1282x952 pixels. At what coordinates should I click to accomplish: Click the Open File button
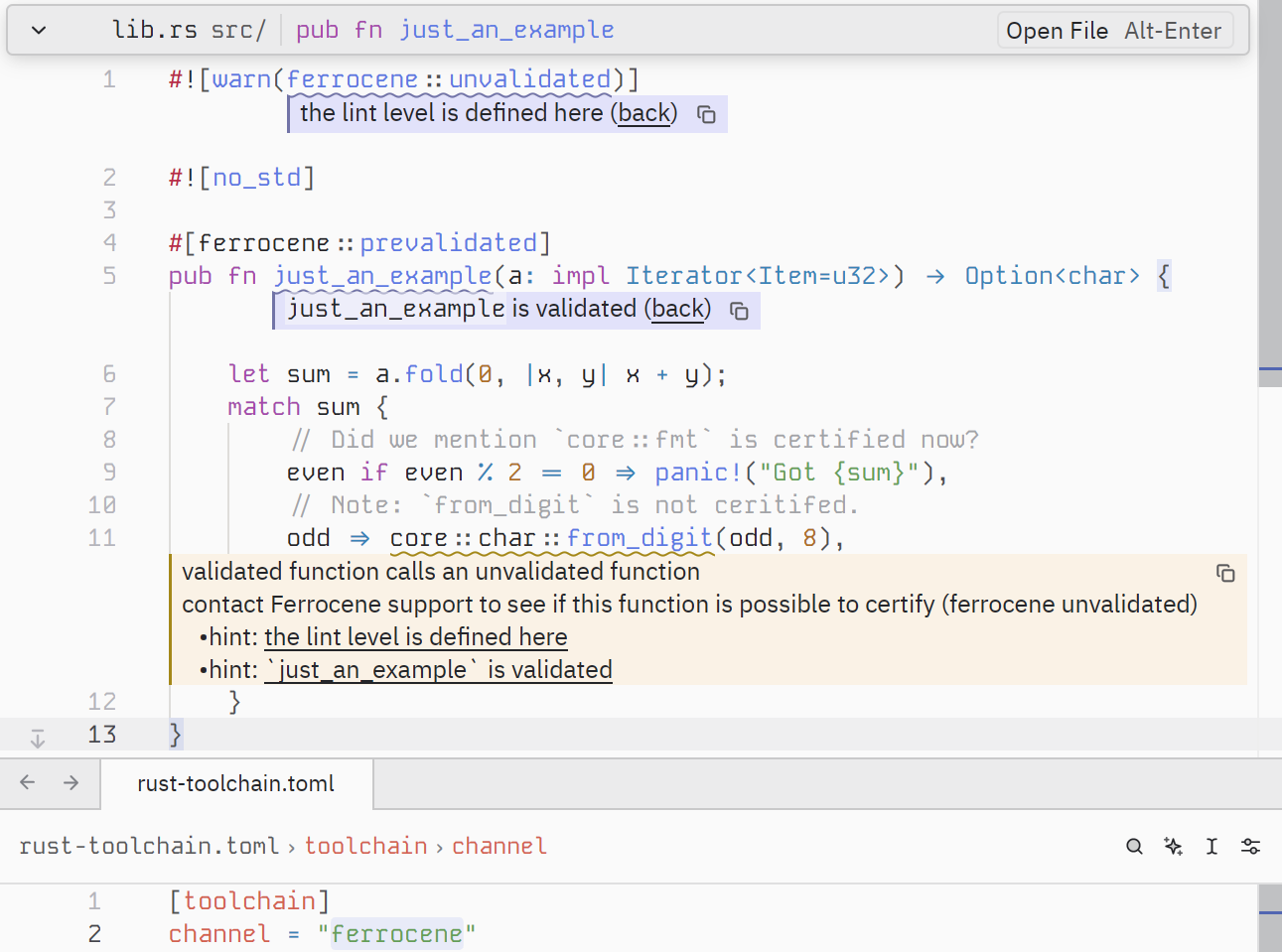(1114, 31)
